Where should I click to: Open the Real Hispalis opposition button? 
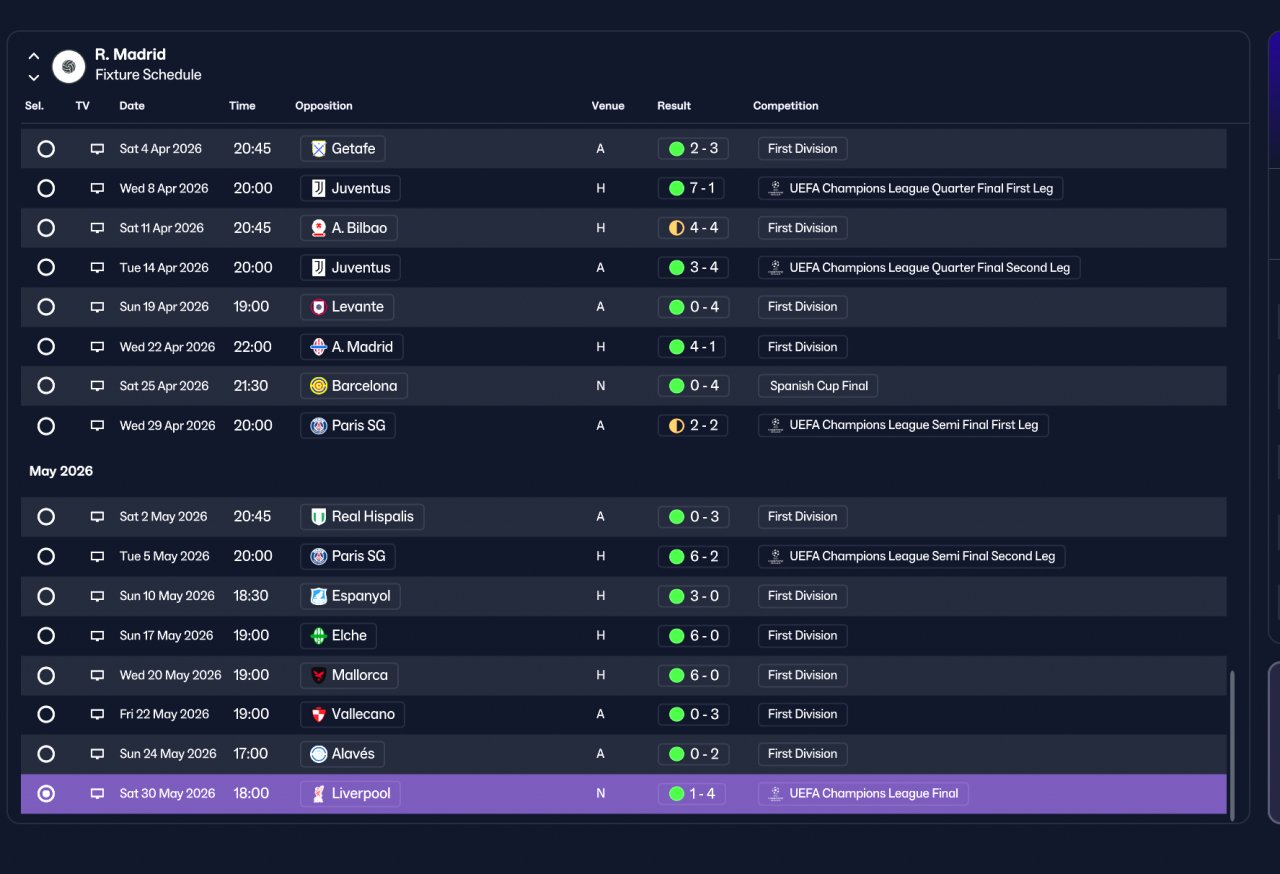(362, 517)
